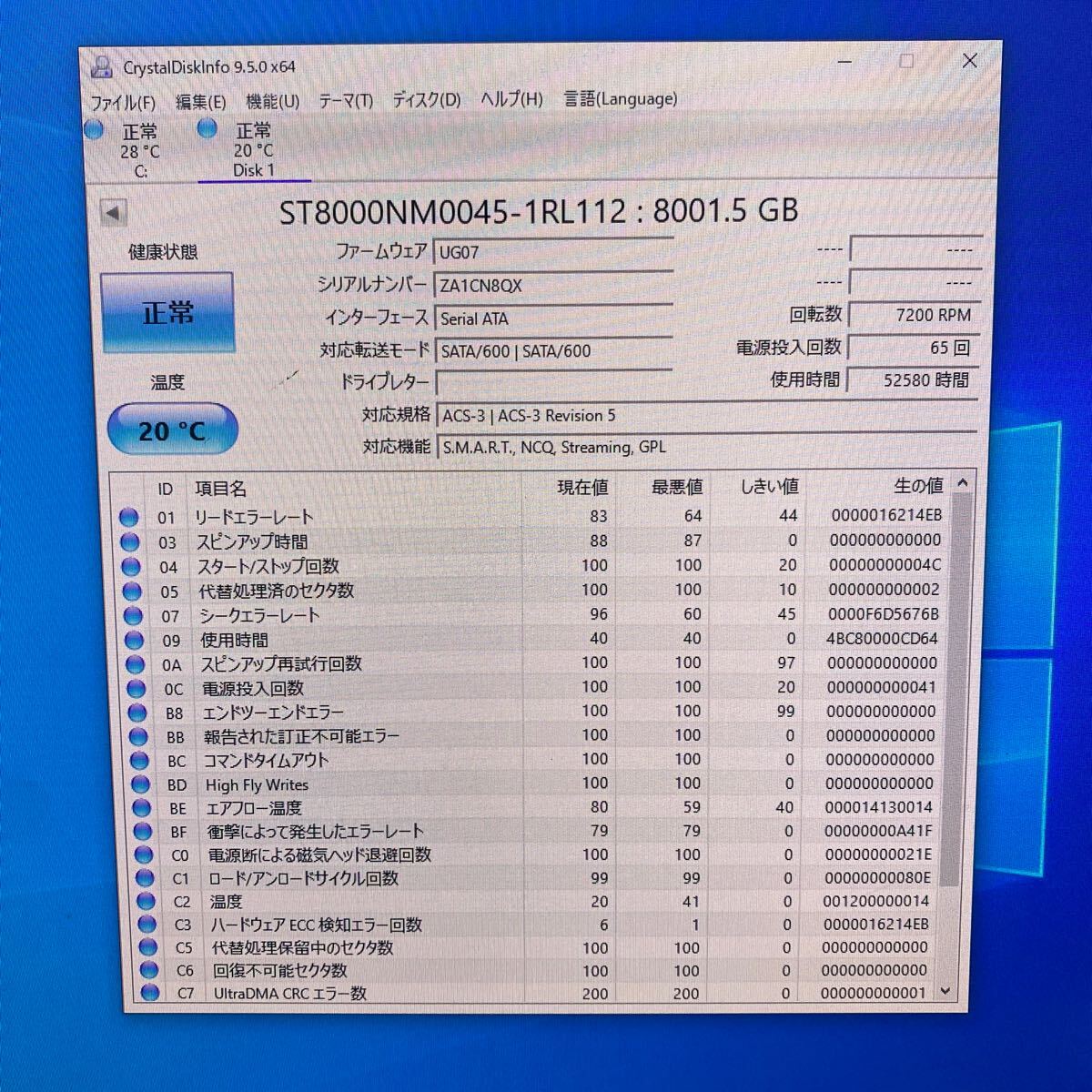This screenshot has height=1092, width=1092.
Task: Select the リードエラーレート row name
Action: [254, 517]
